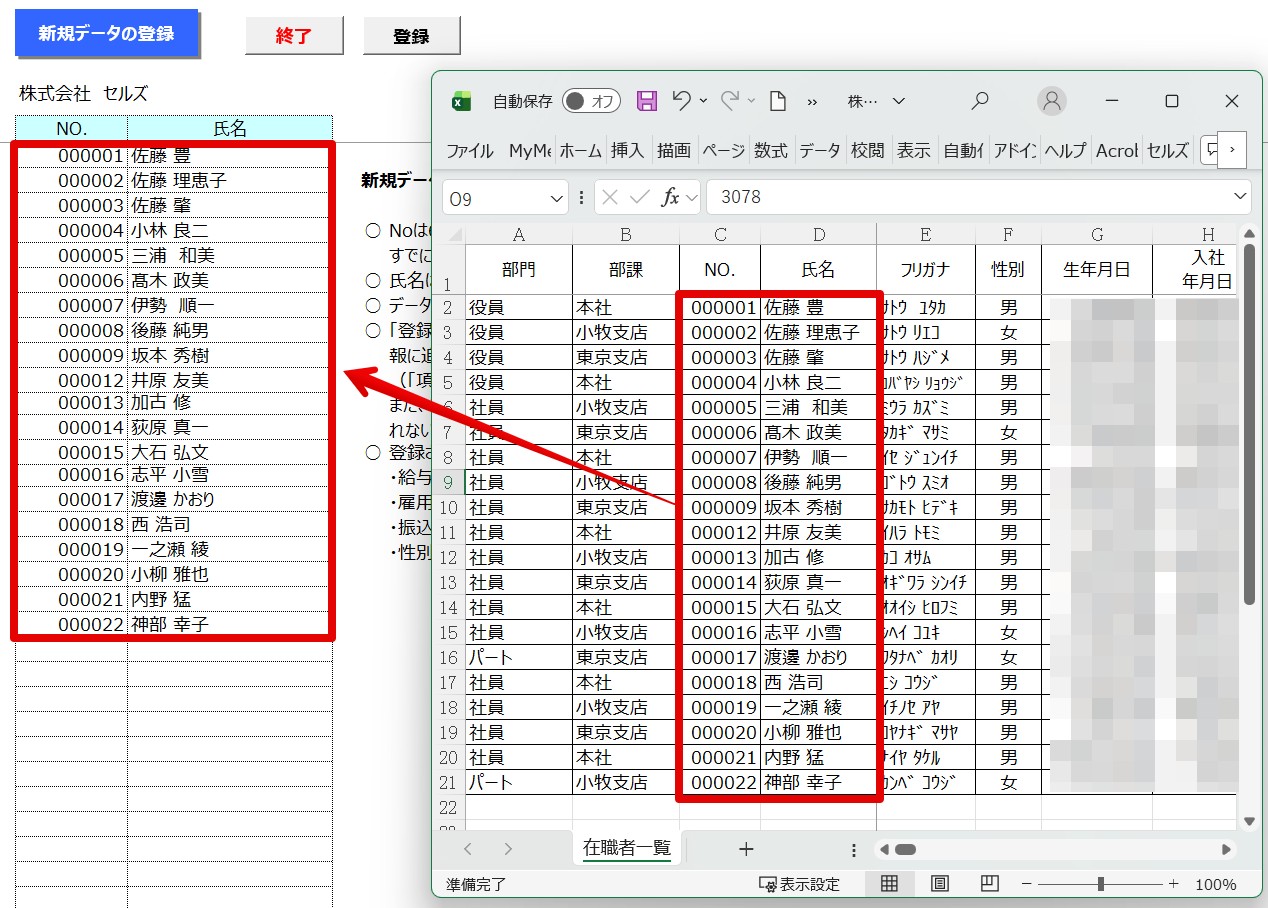The width and height of the screenshot is (1268, 908).
Task: Click the Insert Function fx icon
Action: point(671,198)
